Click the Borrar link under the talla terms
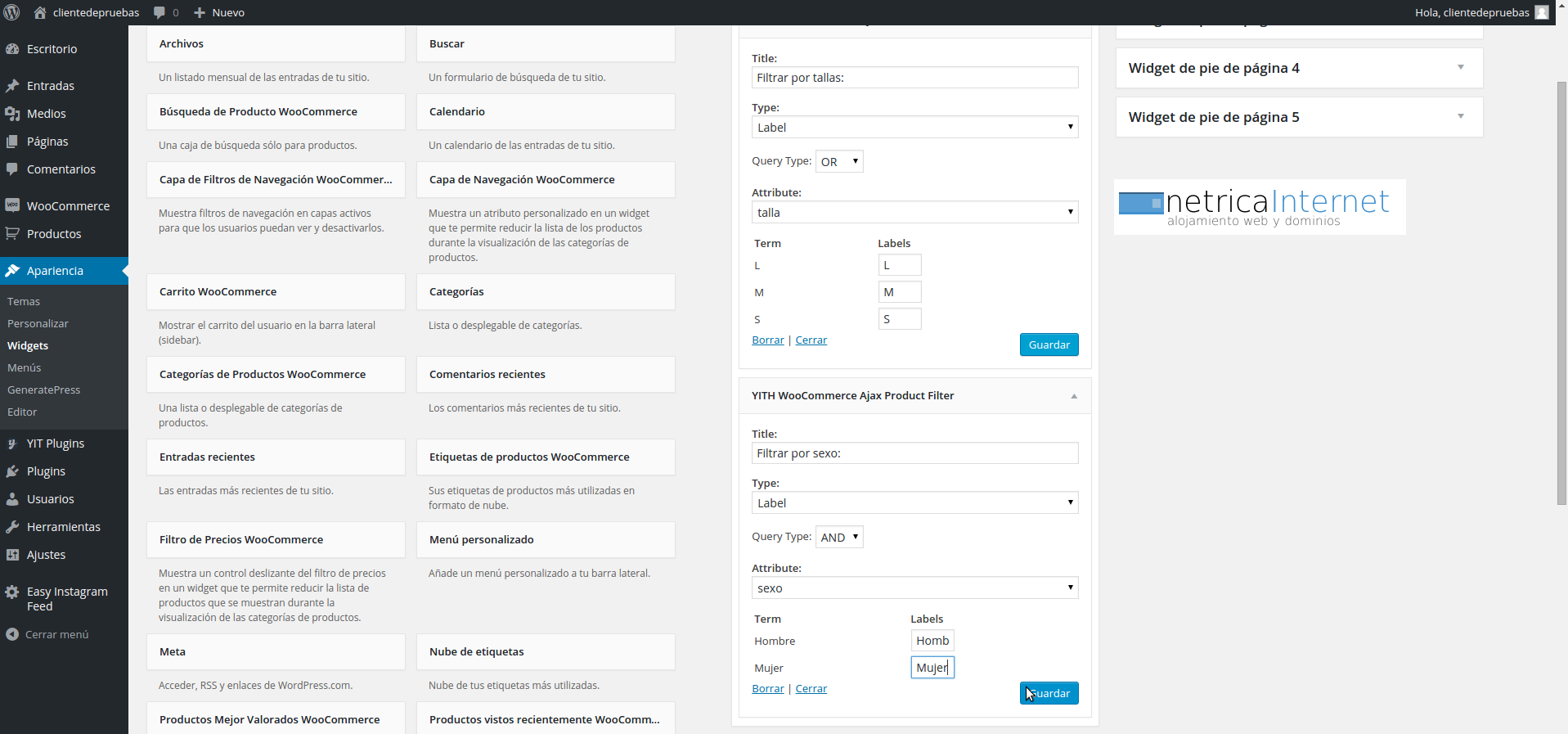This screenshot has height=734, width=1568. coord(767,340)
